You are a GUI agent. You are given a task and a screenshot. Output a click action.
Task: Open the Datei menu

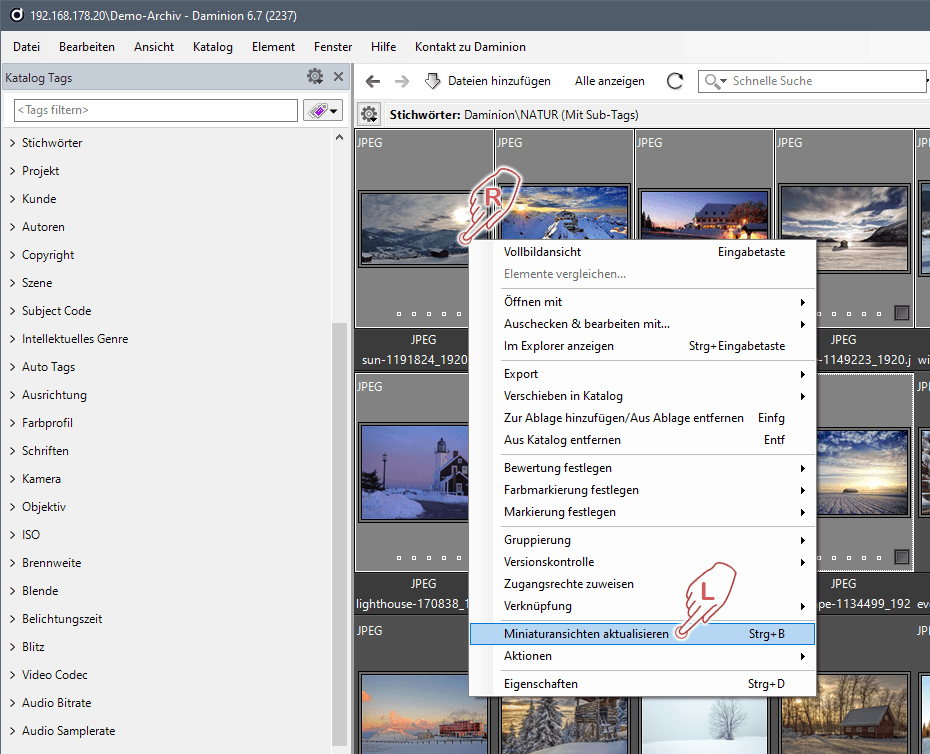coord(27,47)
